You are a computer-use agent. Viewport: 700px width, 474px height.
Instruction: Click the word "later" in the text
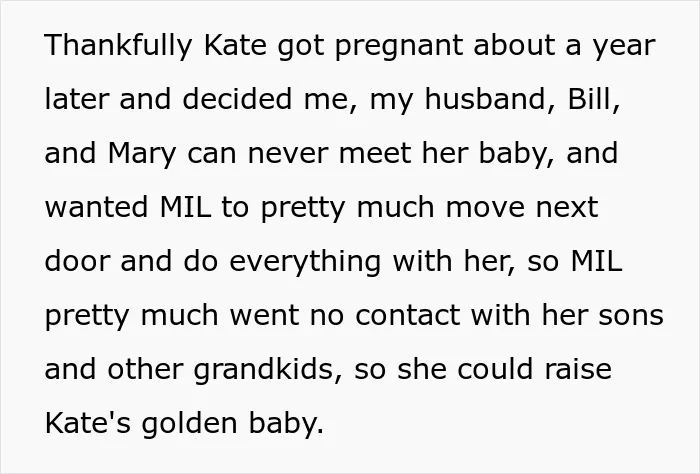coord(76,98)
